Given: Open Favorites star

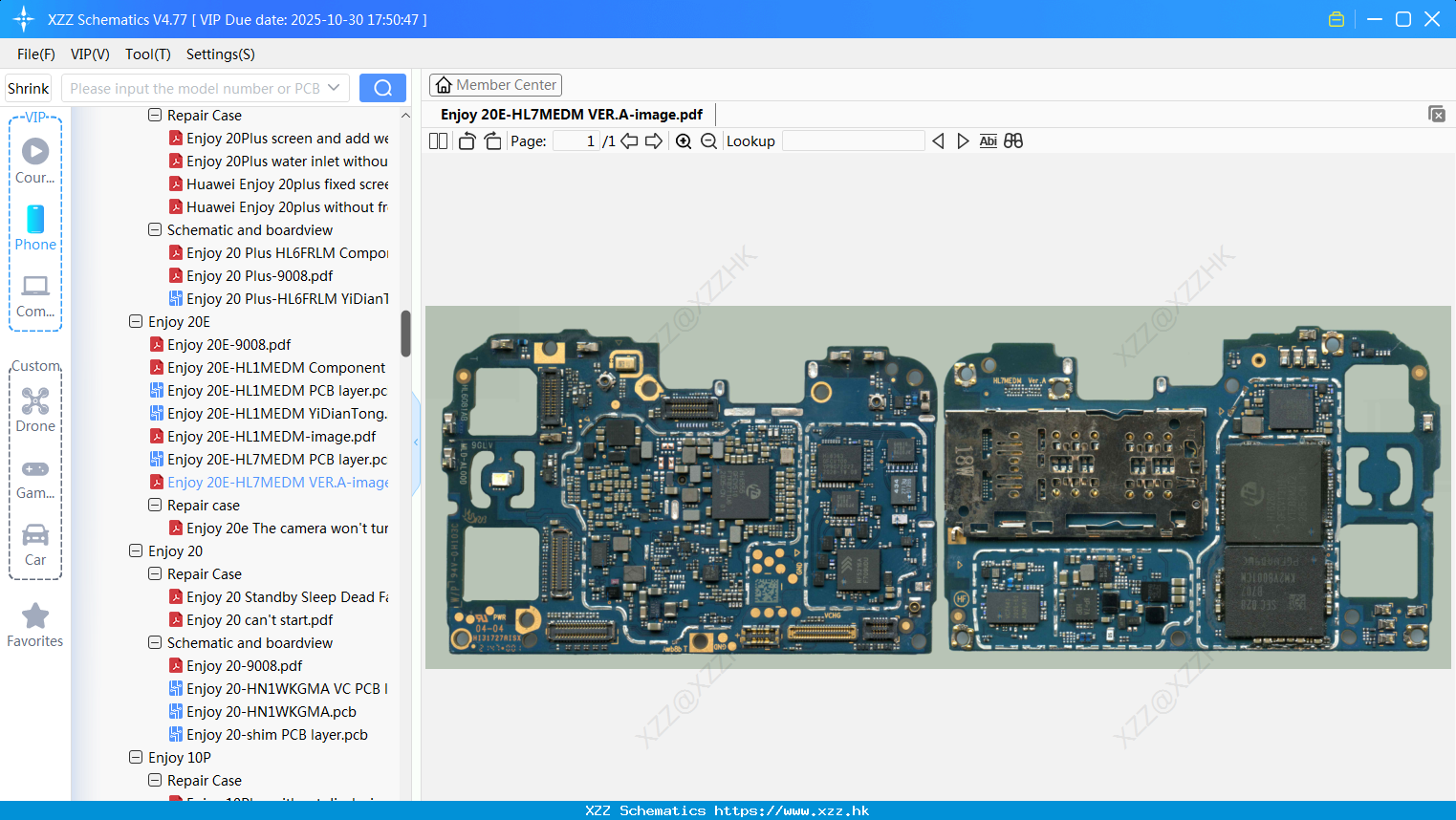Looking at the screenshot, I should [35, 615].
